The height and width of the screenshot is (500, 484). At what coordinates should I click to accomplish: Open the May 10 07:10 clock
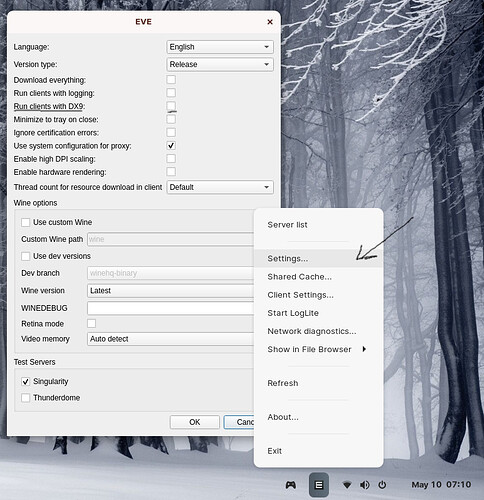(x=441, y=484)
